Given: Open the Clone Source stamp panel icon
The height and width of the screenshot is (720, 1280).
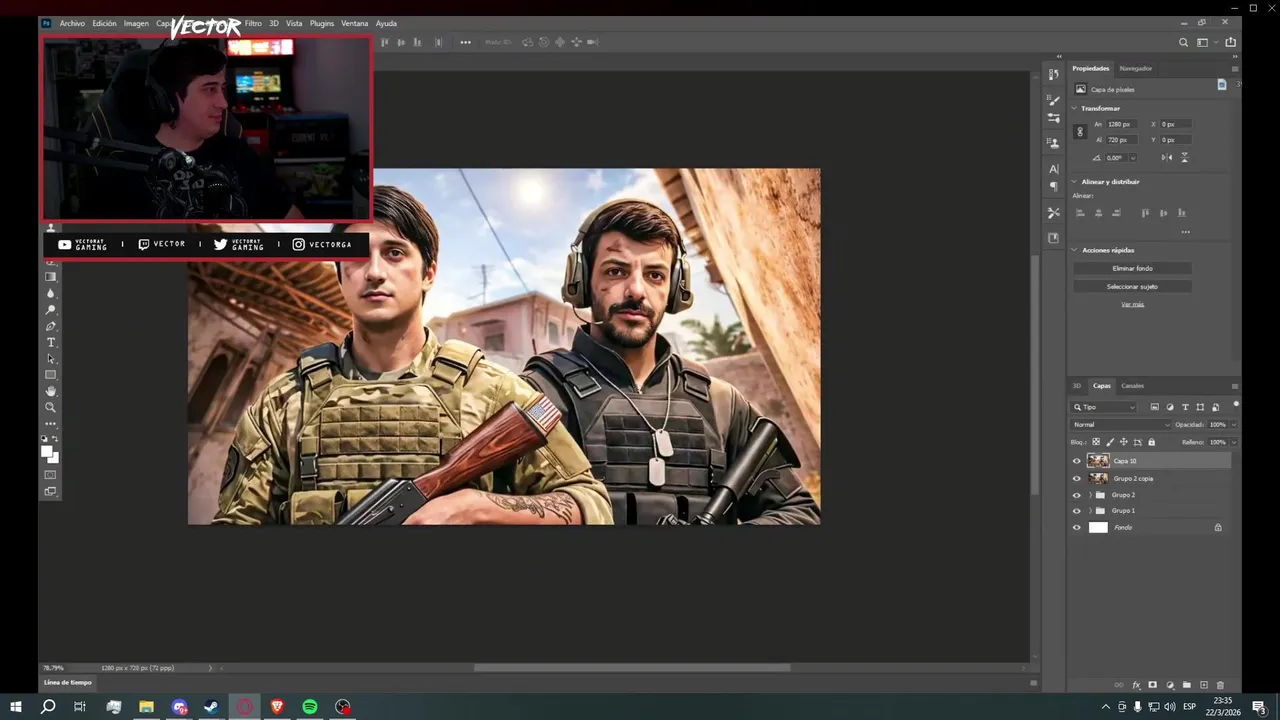Looking at the screenshot, I should pyautogui.click(x=1053, y=143).
